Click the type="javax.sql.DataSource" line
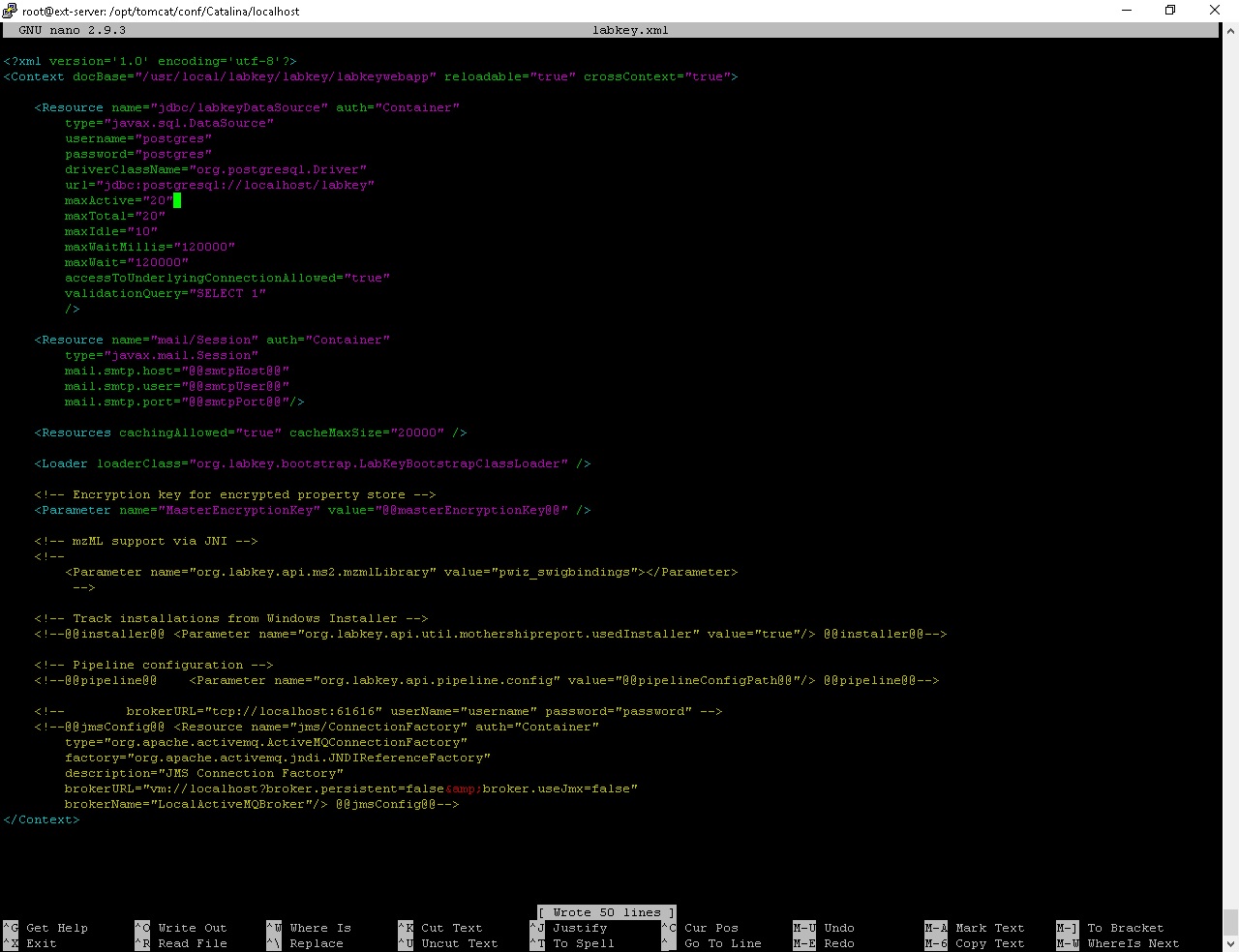Viewport: 1239px width, 952px height. (169, 123)
